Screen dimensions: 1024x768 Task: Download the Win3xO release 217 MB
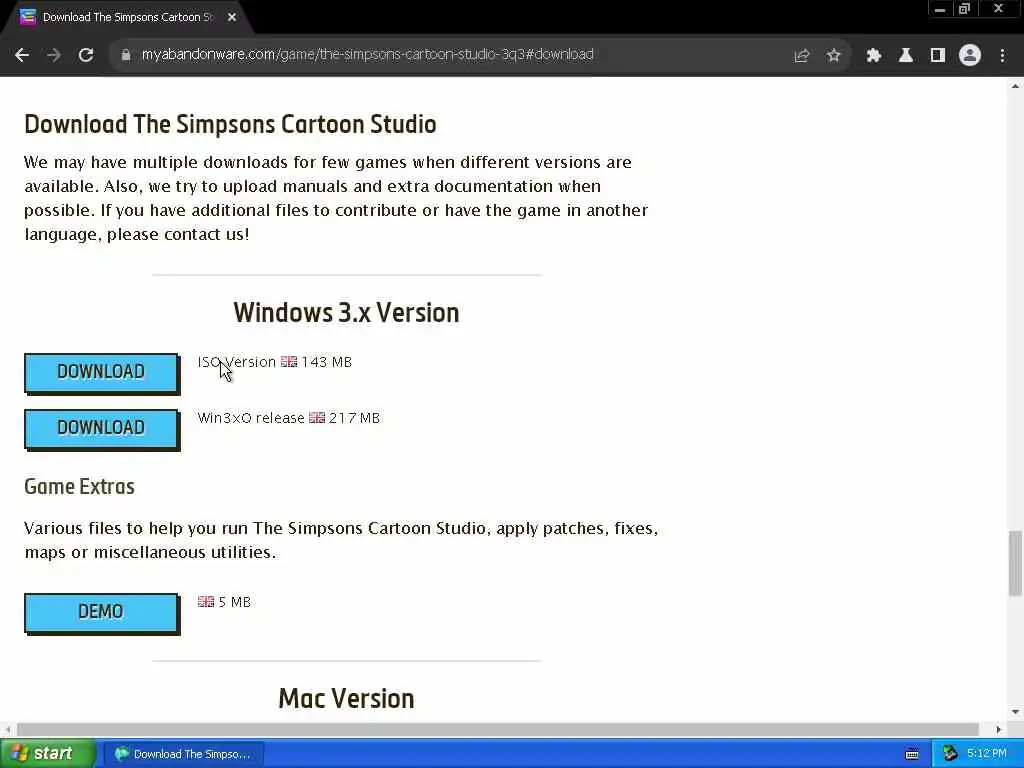[x=101, y=428]
